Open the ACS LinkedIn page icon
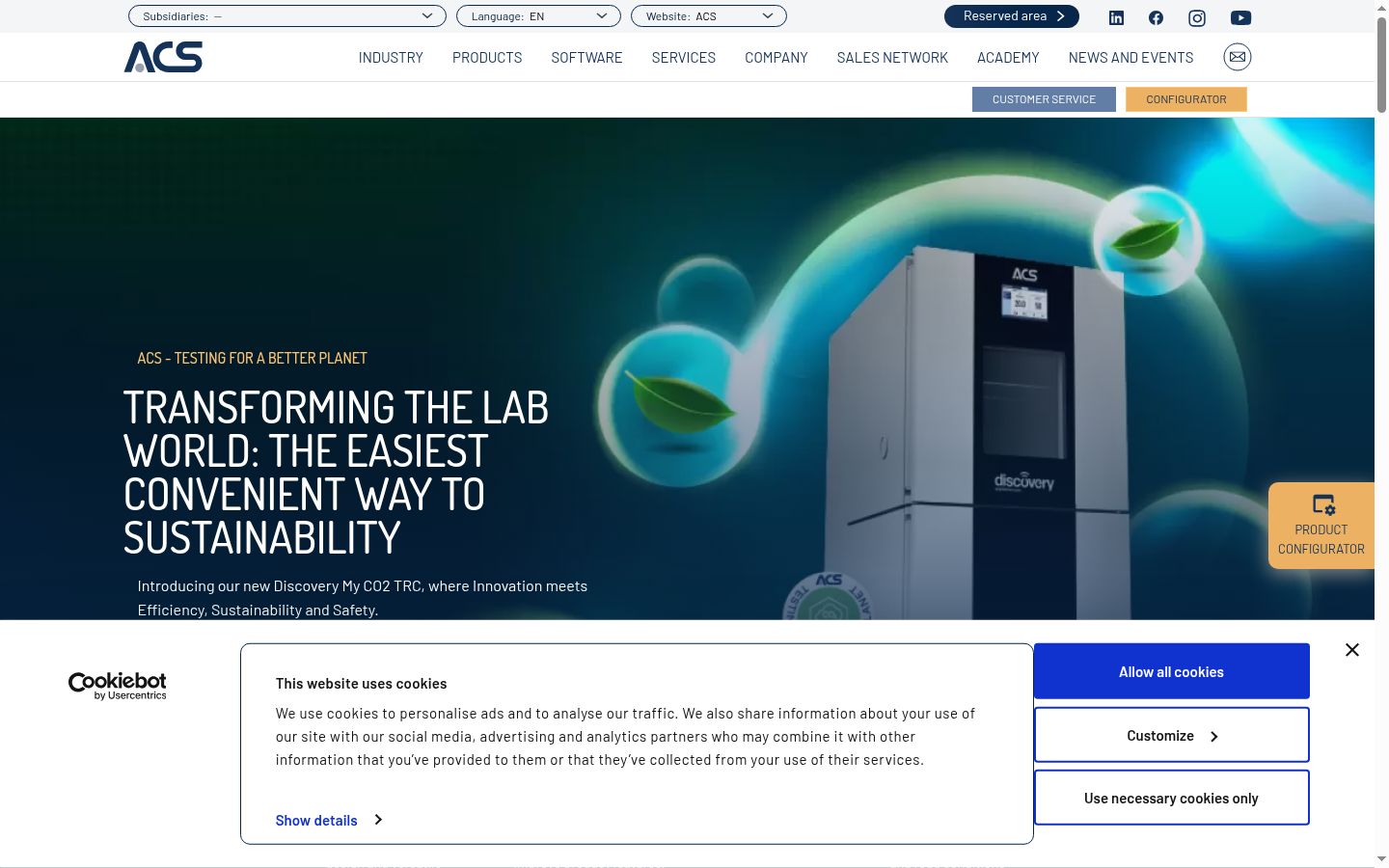Viewport: 1389px width, 868px height. coord(1116,17)
